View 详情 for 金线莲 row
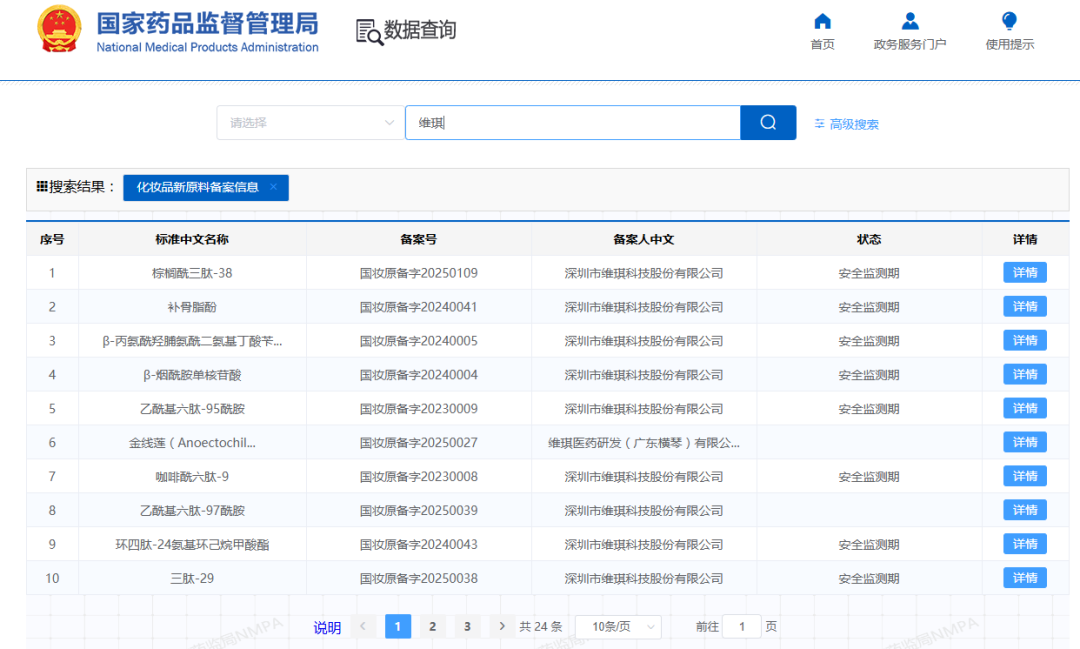The width and height of the screenshot is (1080, 649). pyautogui.click(x=1025, y=442)
